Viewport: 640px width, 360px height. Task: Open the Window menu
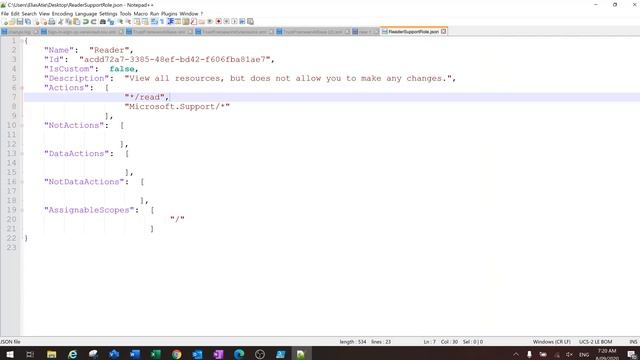pos(189,13)
